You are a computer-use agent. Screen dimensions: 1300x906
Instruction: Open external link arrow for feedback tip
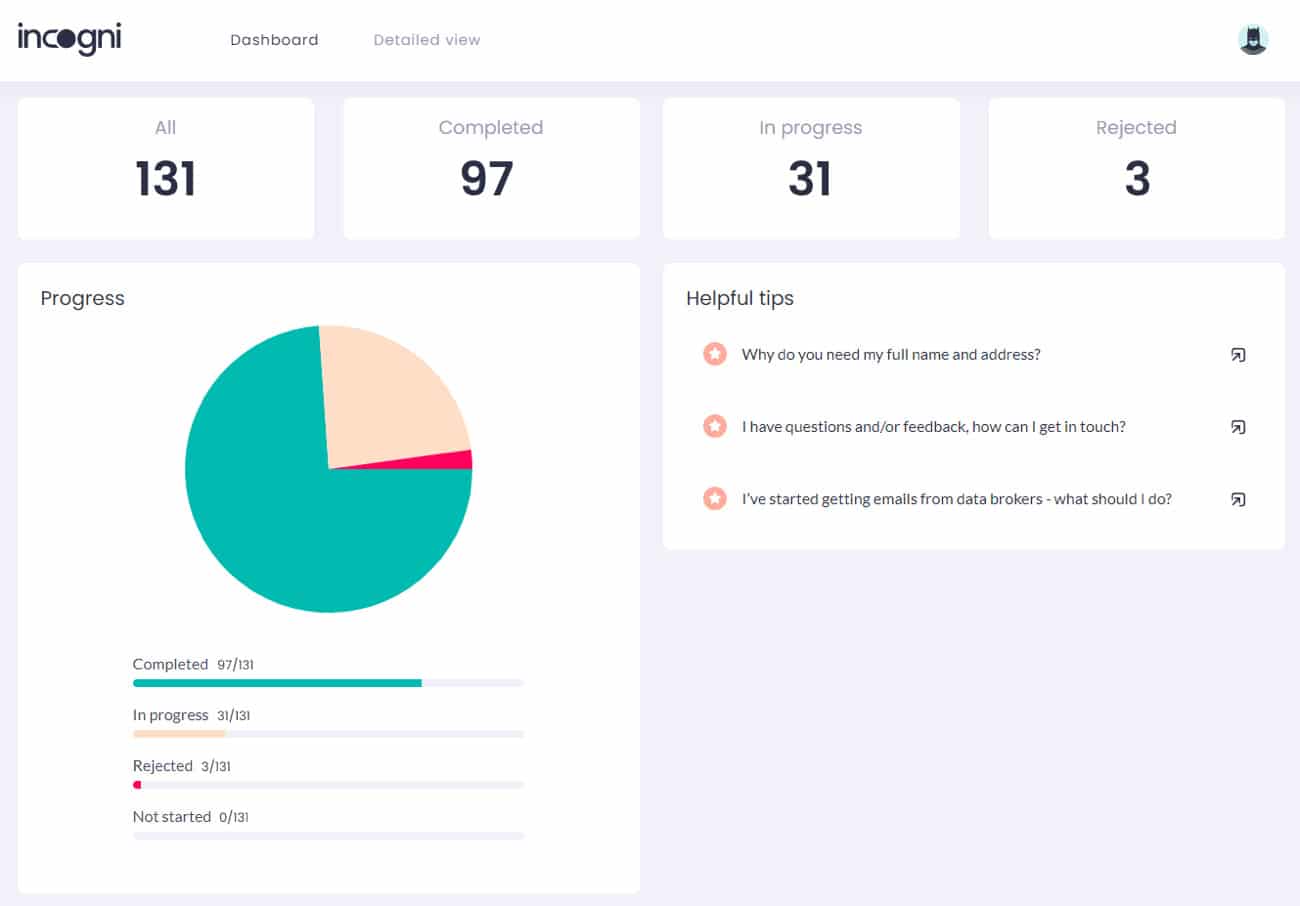[1238, 427]
